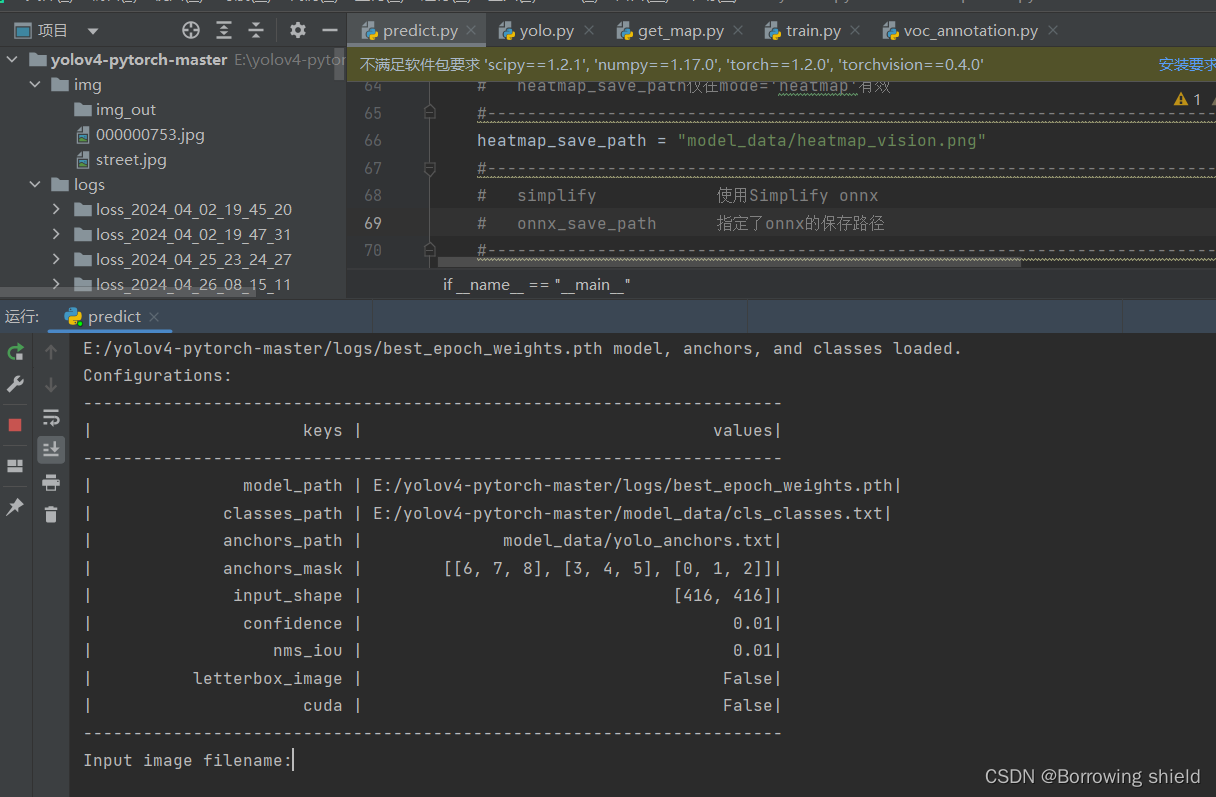1216x797 pixels.
Task: Click the fold marker at line 70
Action: click(430, 250)
